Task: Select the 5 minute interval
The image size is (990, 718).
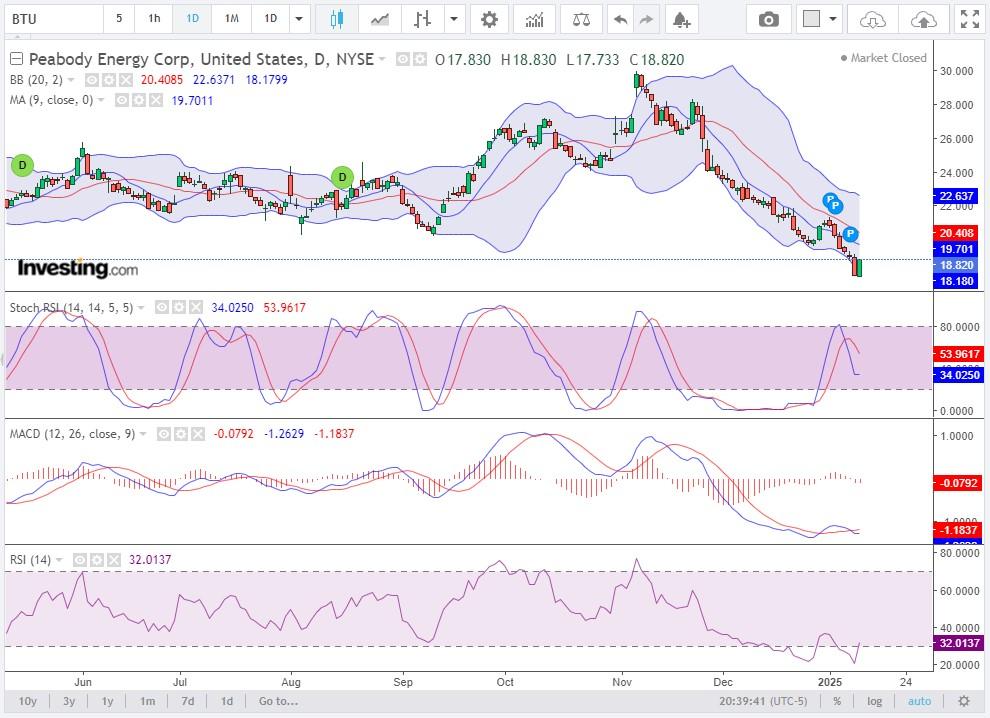Action: tap(119, 19)
